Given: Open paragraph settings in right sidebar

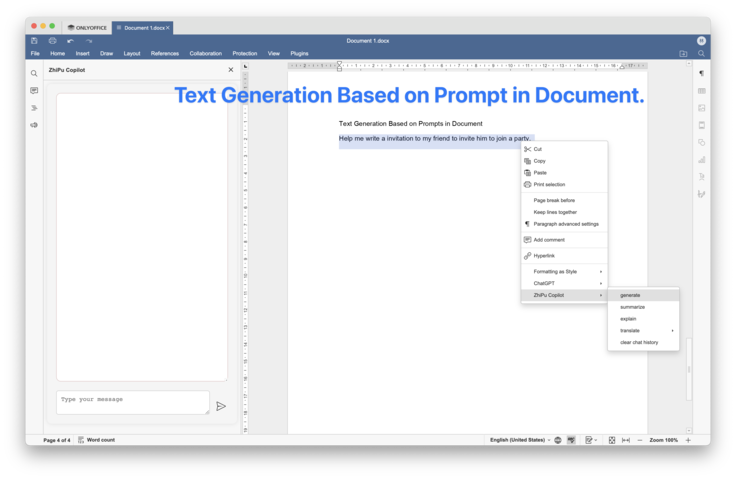Looking at the screenshot, I should 701,74.
